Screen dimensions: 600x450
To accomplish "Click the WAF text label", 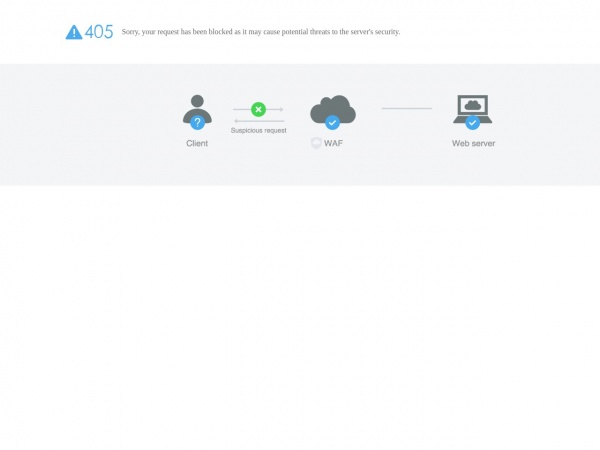I will (x=333, y=143).
